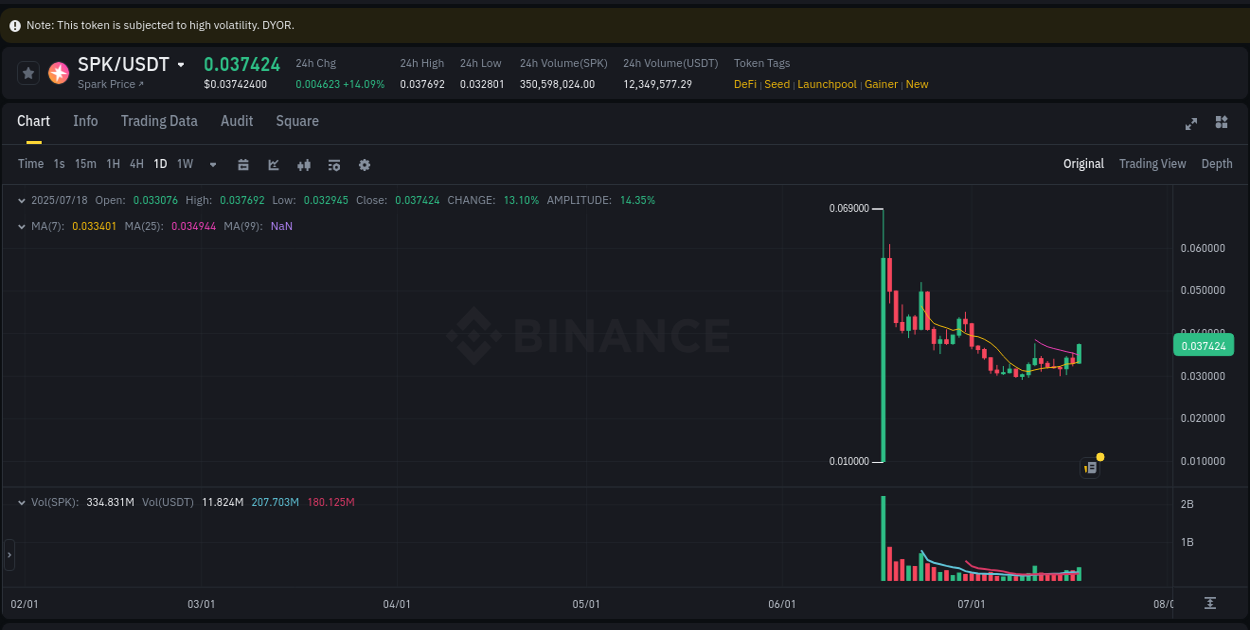The image size is (1250, 630).
Task: Switch to the Trading Data tab
Action: tap(159, 121)
